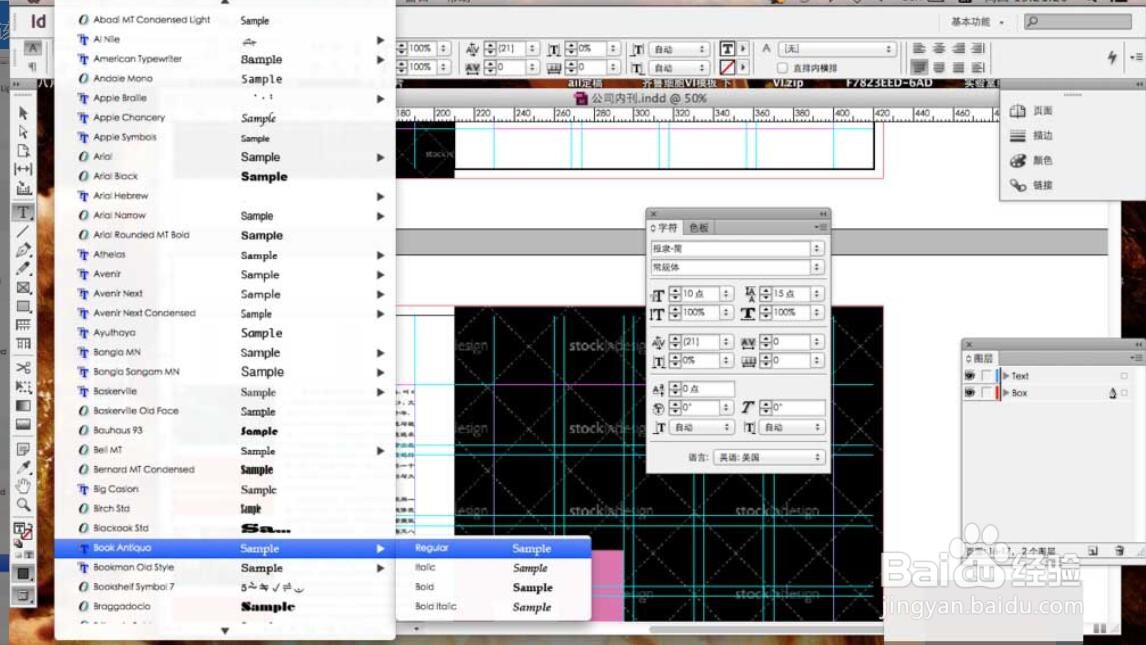Create new layer in Layers panel

(x=1093, y=551)
